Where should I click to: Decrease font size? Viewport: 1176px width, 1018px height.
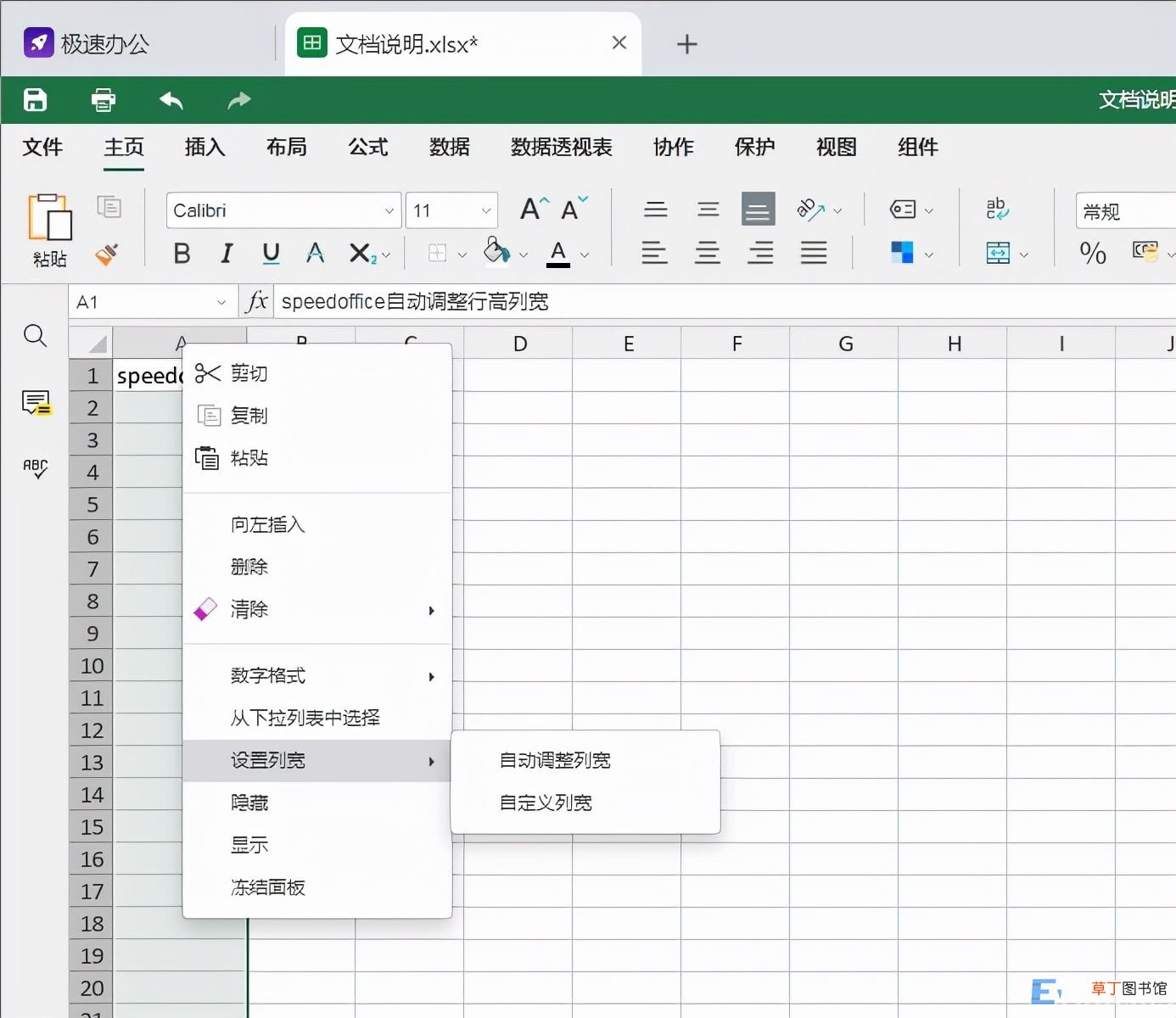click(574, 209)
